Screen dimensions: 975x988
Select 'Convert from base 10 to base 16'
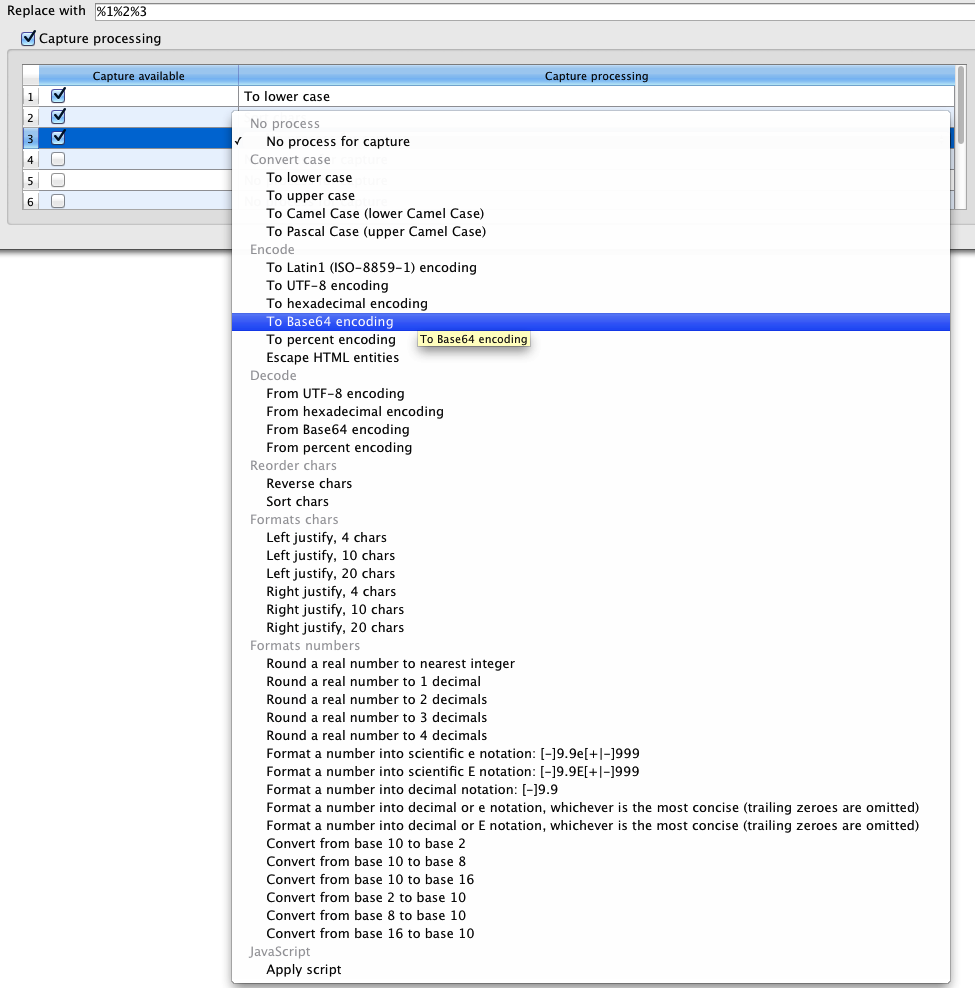pos(370,880)
